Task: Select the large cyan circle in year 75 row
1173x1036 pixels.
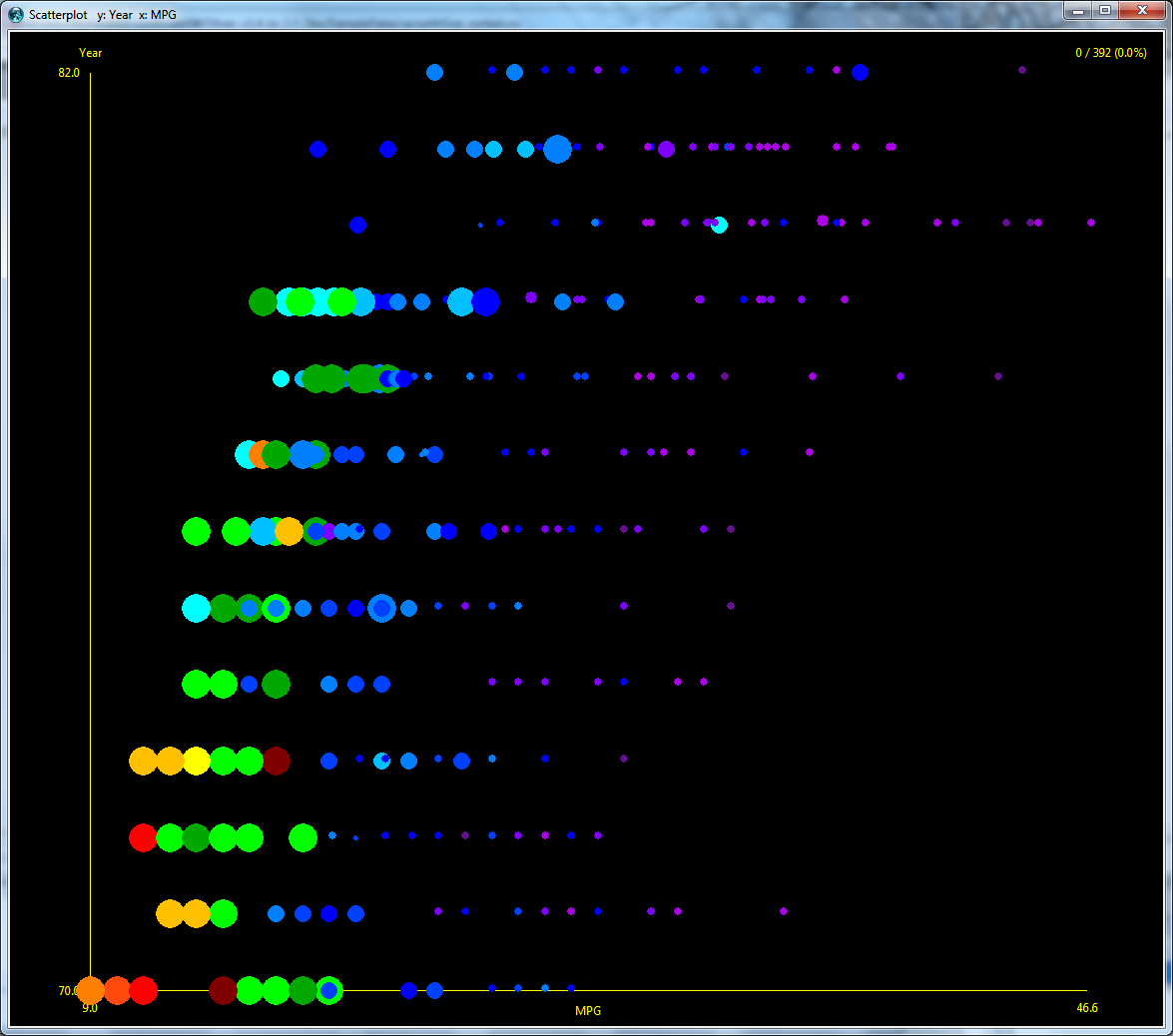Action: [197, 608]
